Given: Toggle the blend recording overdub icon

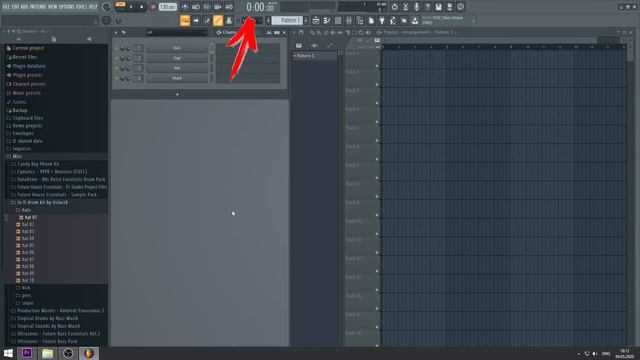Looking at the screenshot, I should 218,7.
